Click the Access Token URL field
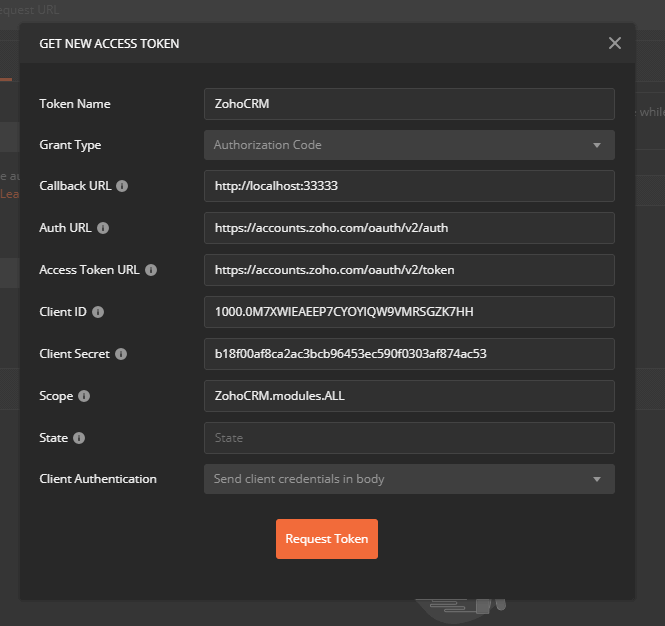The height and width of the screenshot is (626, 665). tap(408, 270)
